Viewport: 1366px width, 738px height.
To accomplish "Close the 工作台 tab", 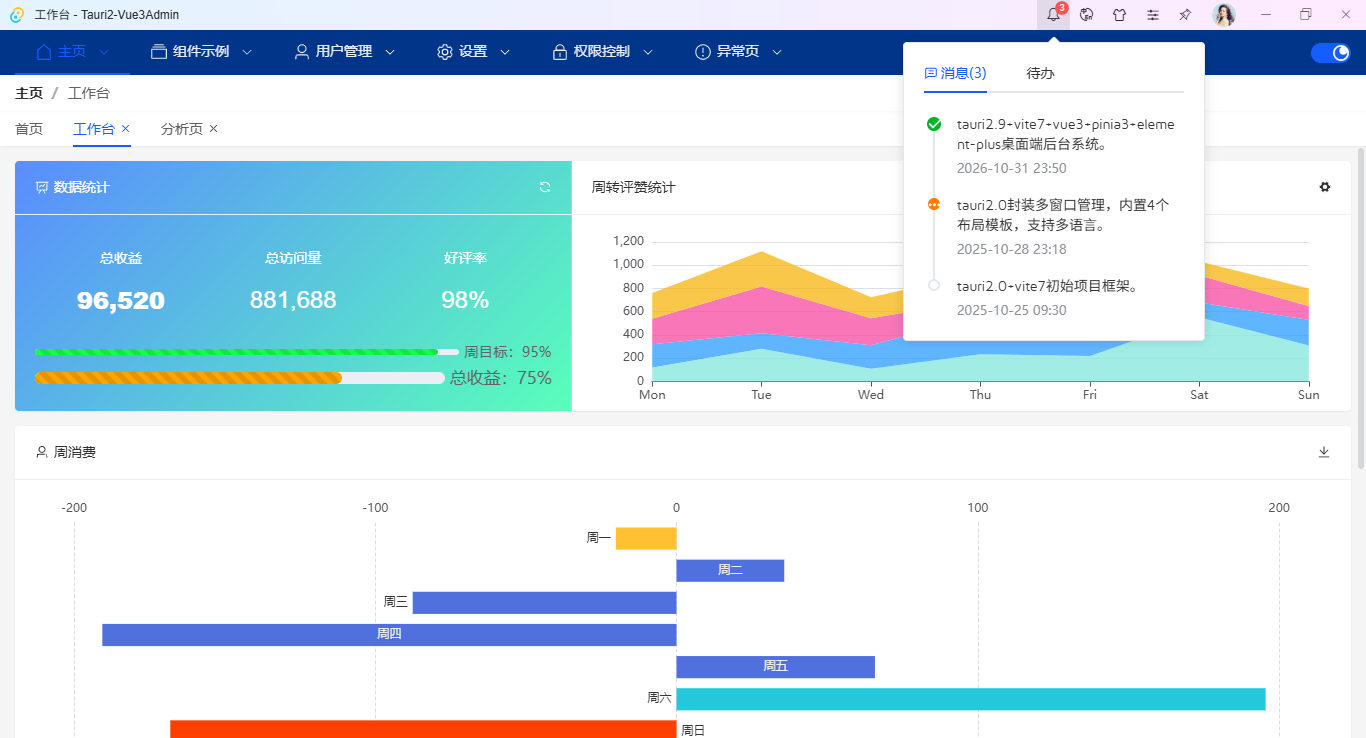I will tap(125, 129).
